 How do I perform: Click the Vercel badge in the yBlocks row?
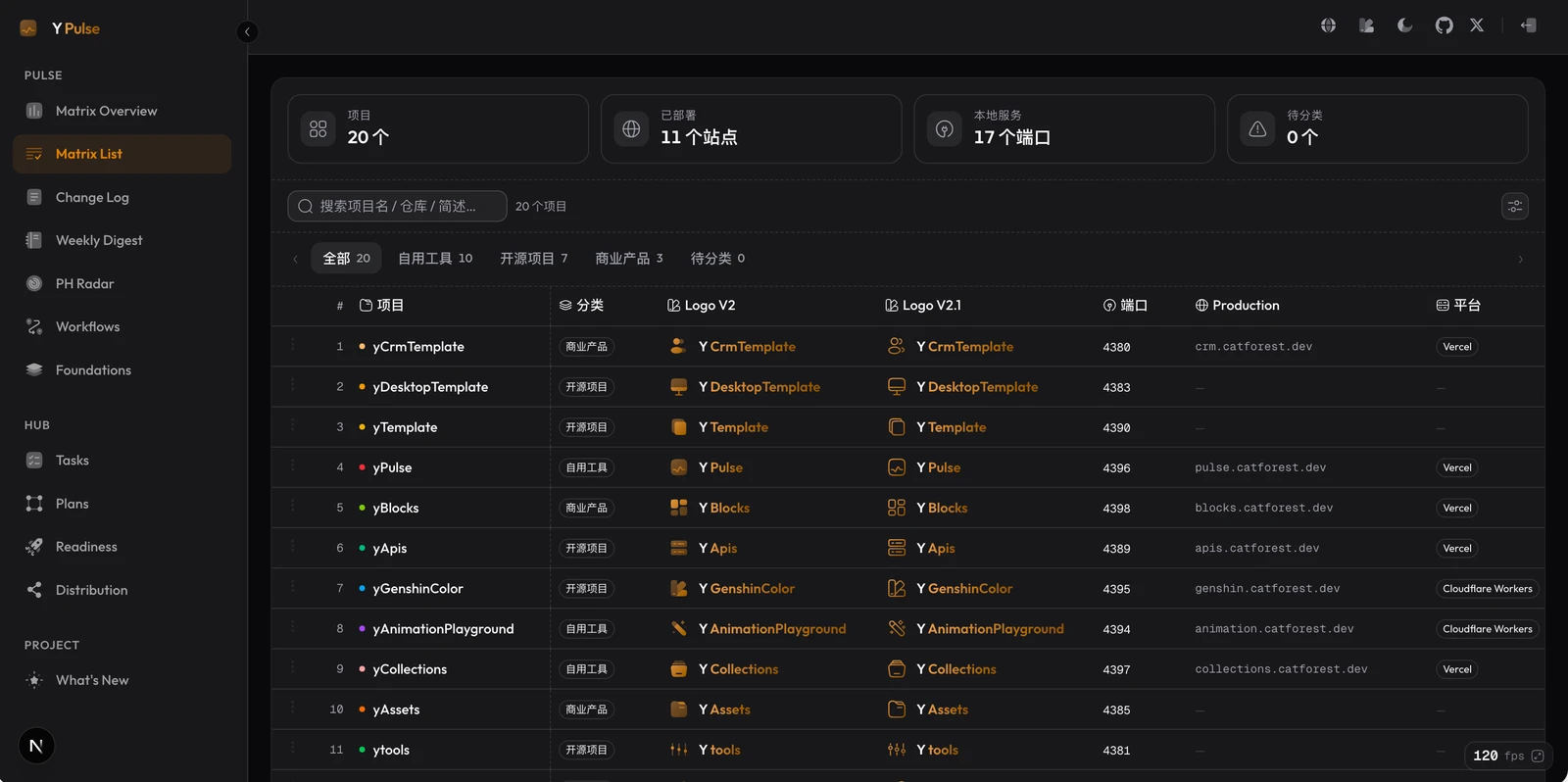(x=1457, y=508)
